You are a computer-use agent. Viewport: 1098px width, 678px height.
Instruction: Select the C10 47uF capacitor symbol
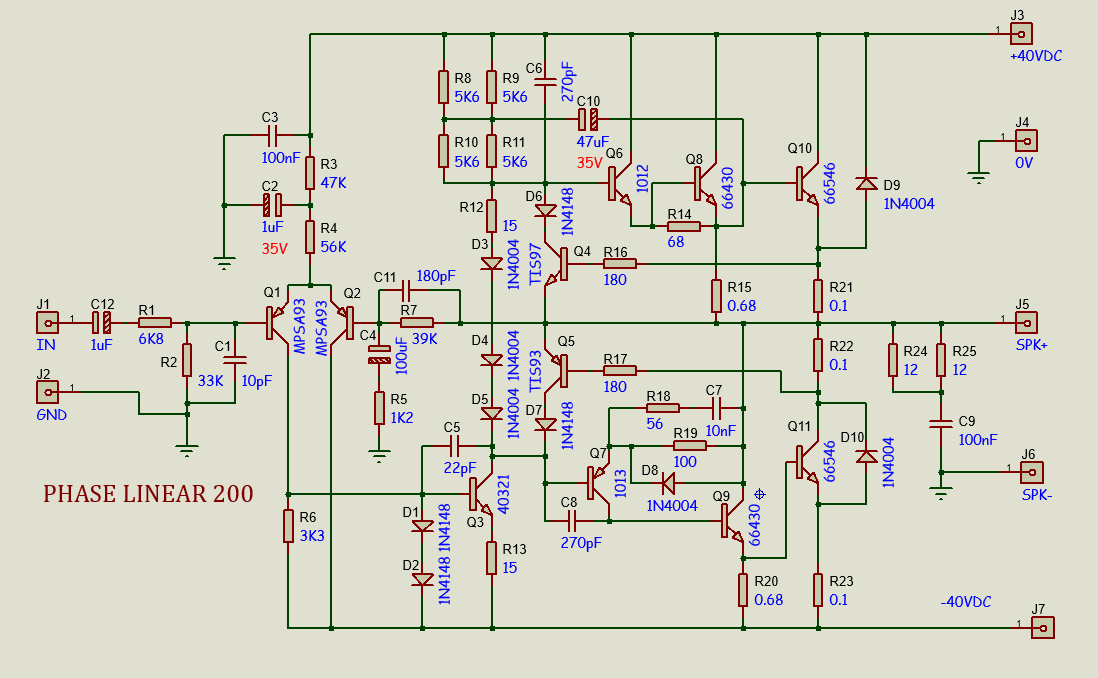coord(590,119)
